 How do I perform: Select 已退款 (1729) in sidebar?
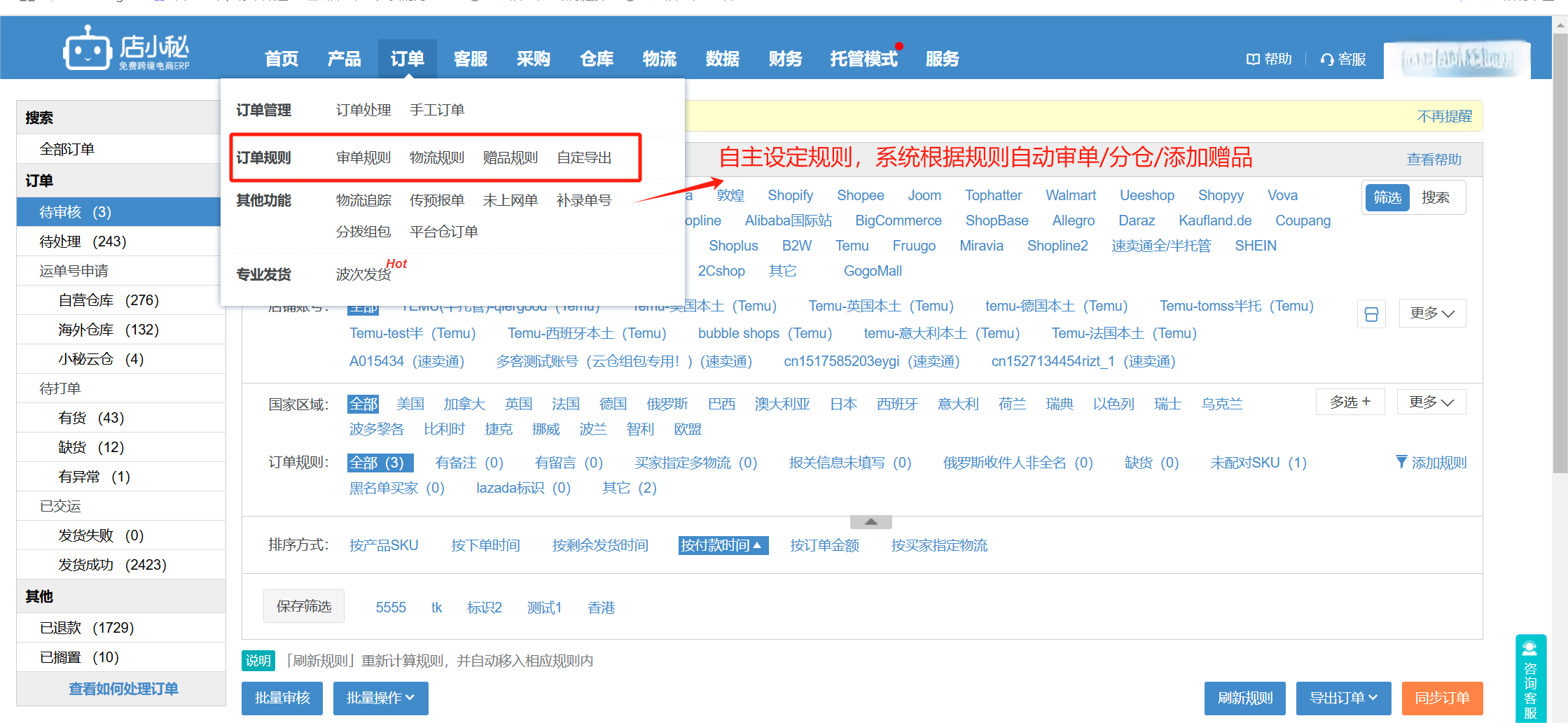coord(120,628)
